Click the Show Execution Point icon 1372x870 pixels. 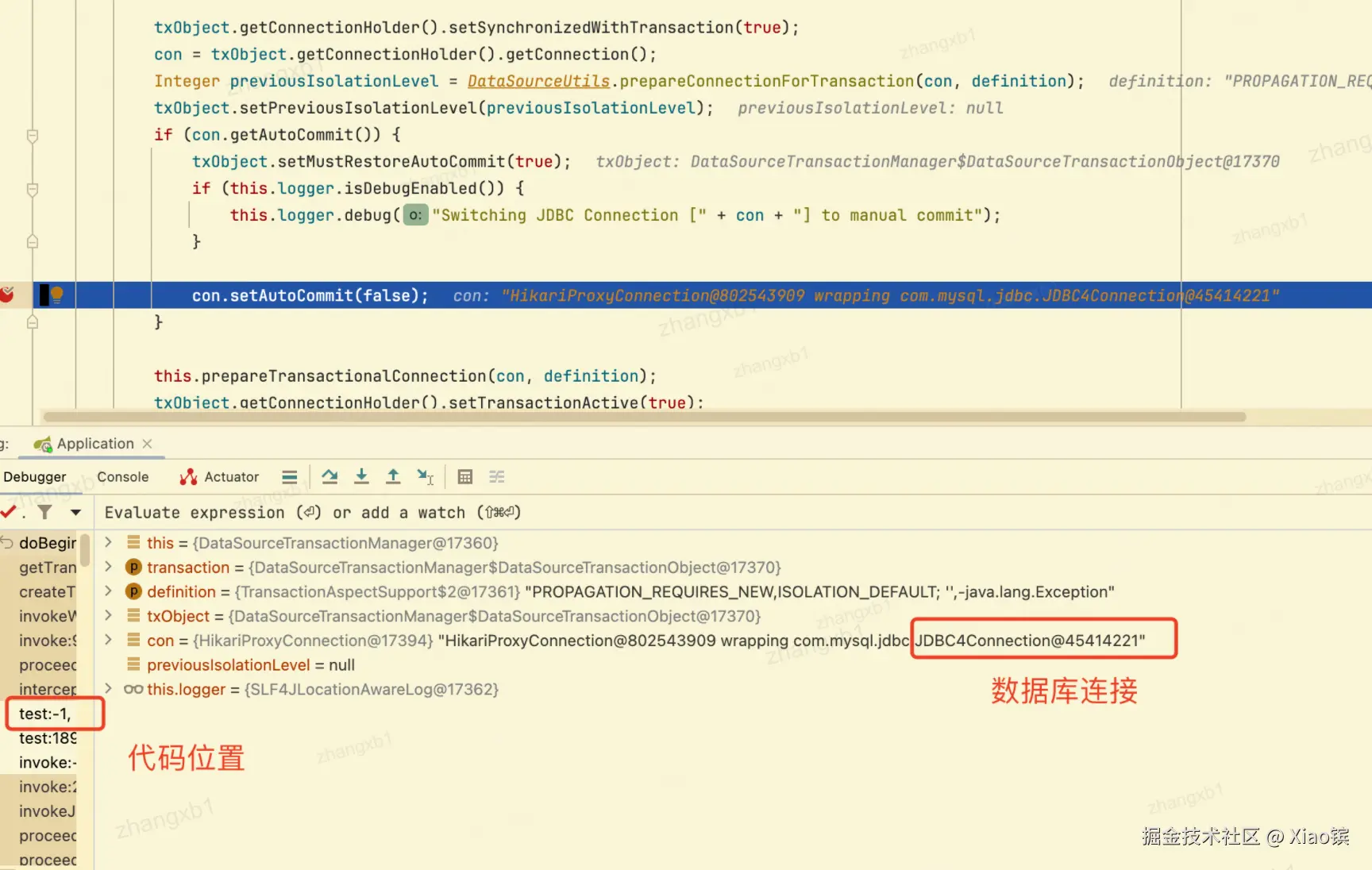point(289,477)
